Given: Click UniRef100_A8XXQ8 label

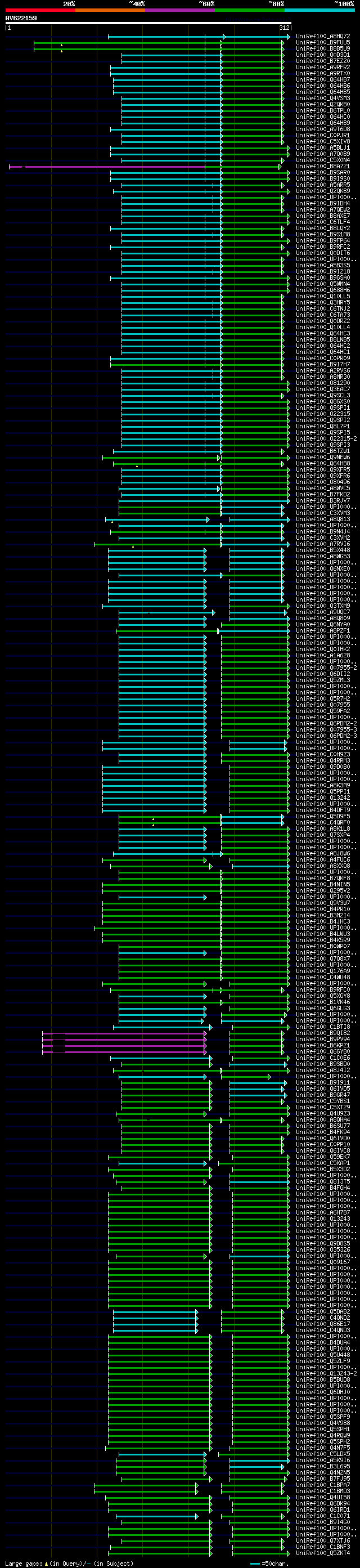Looking at the screenshot, I should [x=323, y=866].
